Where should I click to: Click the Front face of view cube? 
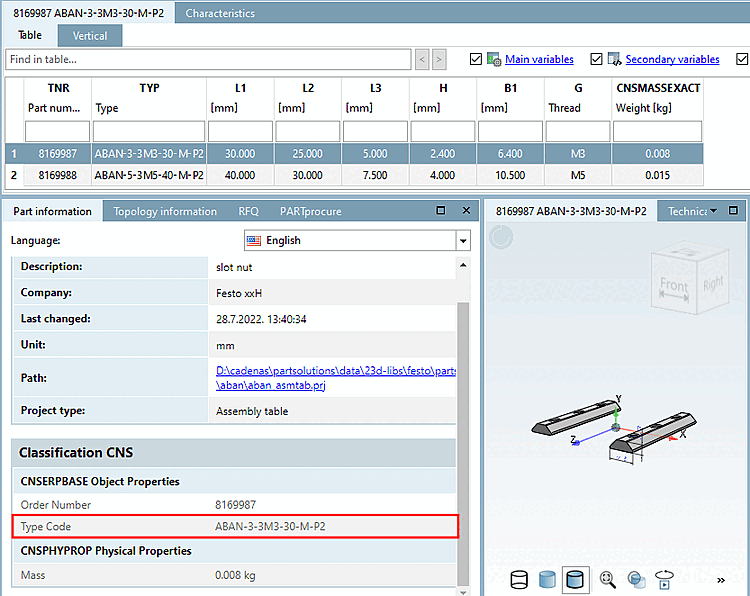(x=674, y=285)
